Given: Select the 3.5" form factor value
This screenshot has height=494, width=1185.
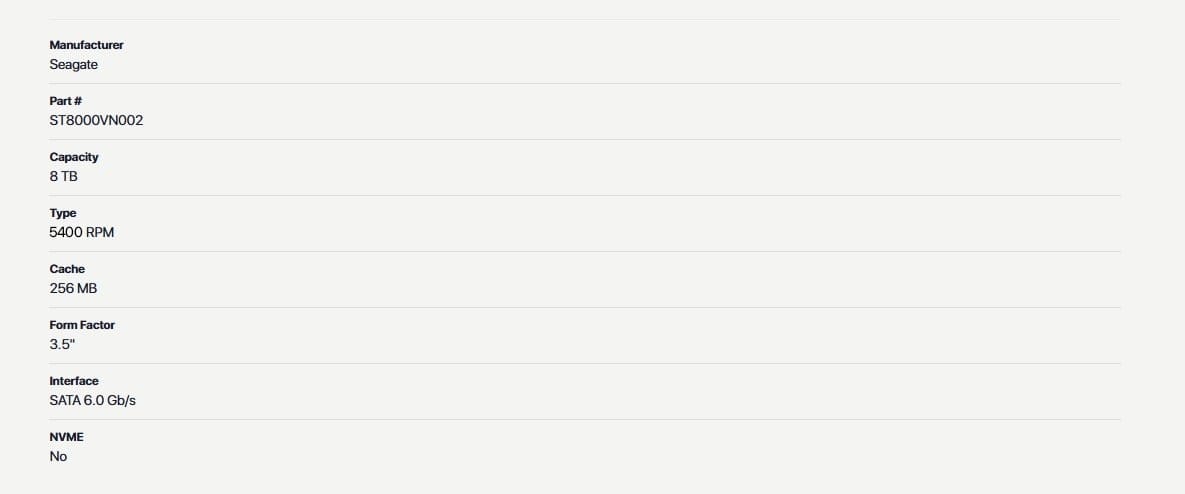Looking at the screenshot, I should 63,344.
